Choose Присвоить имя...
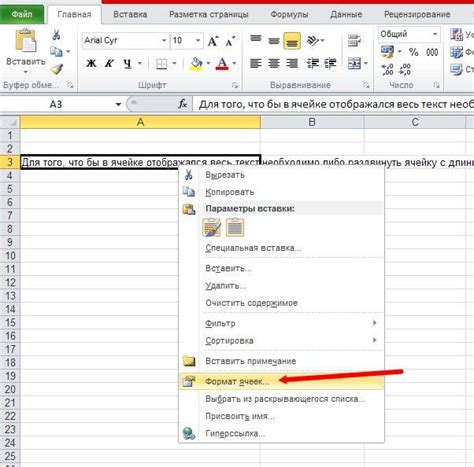The height and width of the screenshot is (467, 474). coord(281,416)
